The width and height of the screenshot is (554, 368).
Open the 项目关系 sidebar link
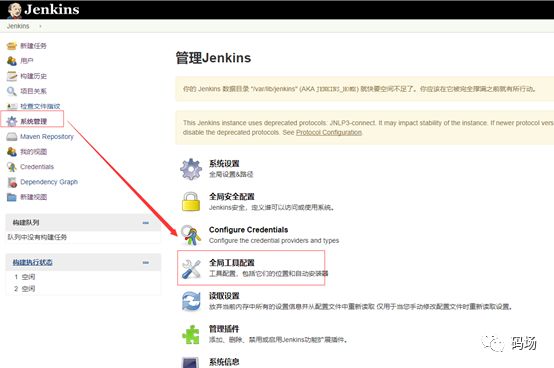(33, 91)
